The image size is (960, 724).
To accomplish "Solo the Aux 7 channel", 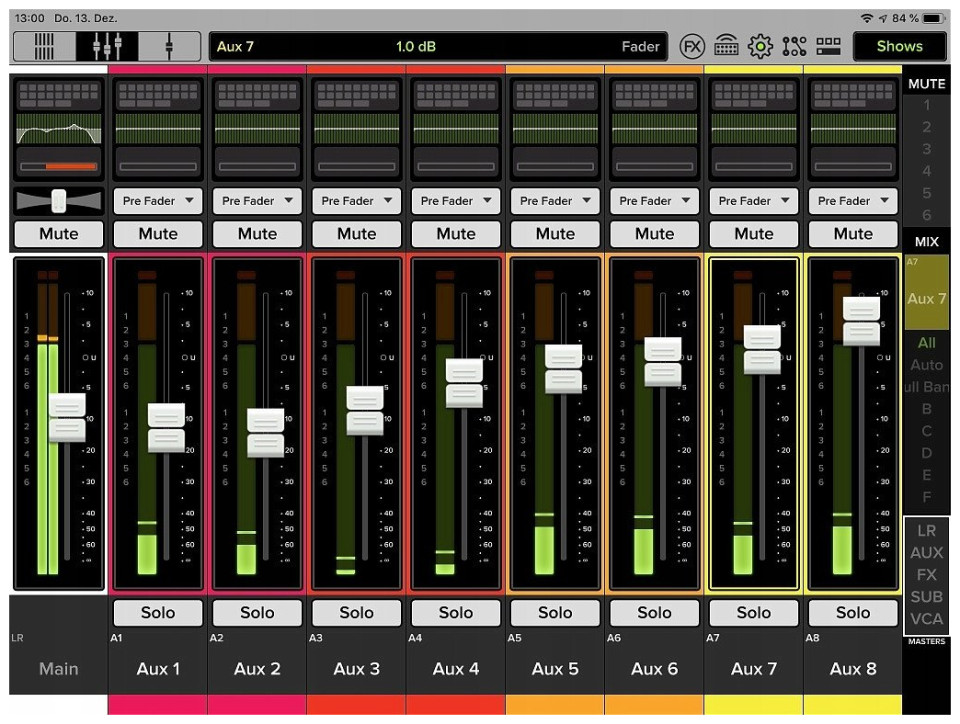I will click(754, 612).
